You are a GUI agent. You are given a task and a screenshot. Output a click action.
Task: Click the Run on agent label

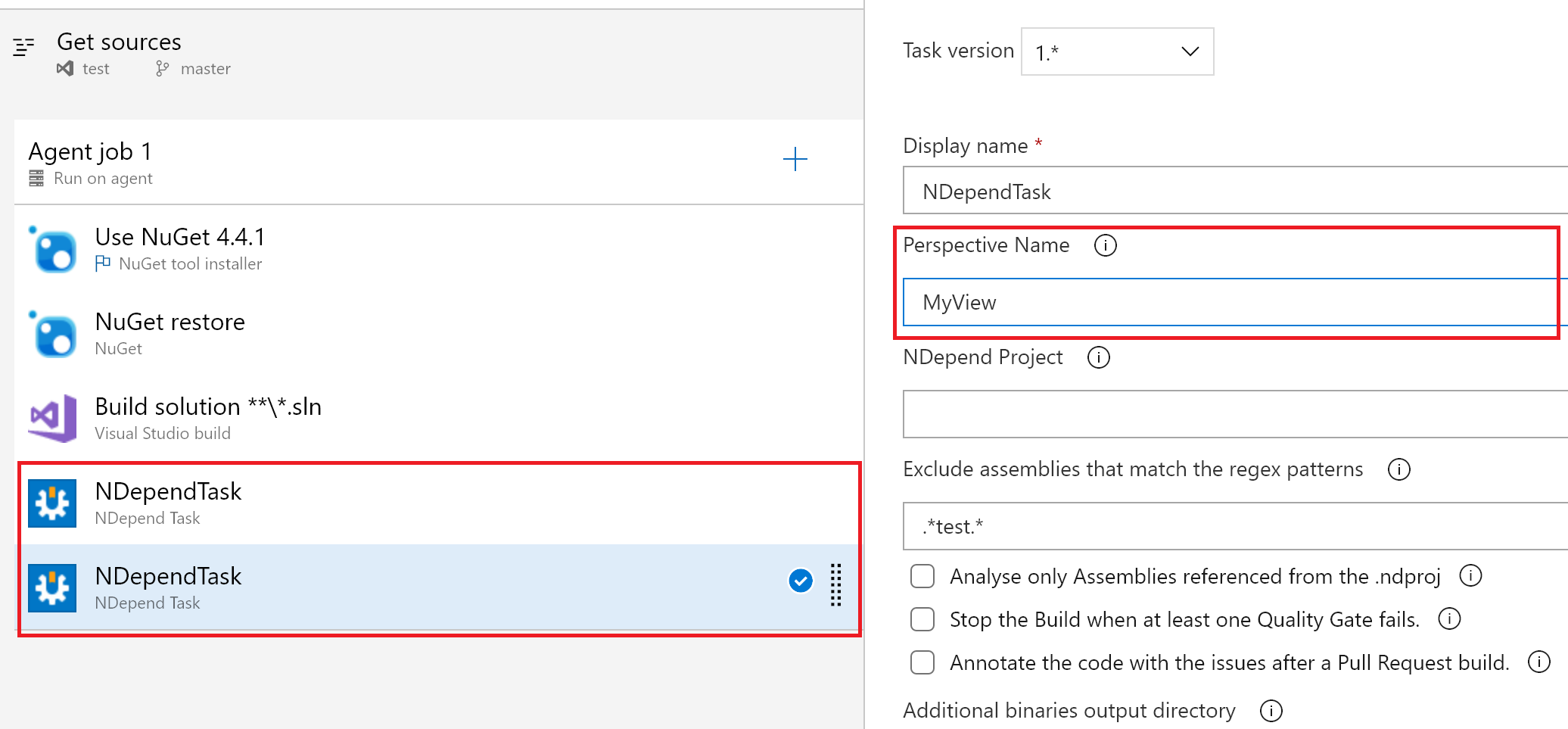(103, 179)
